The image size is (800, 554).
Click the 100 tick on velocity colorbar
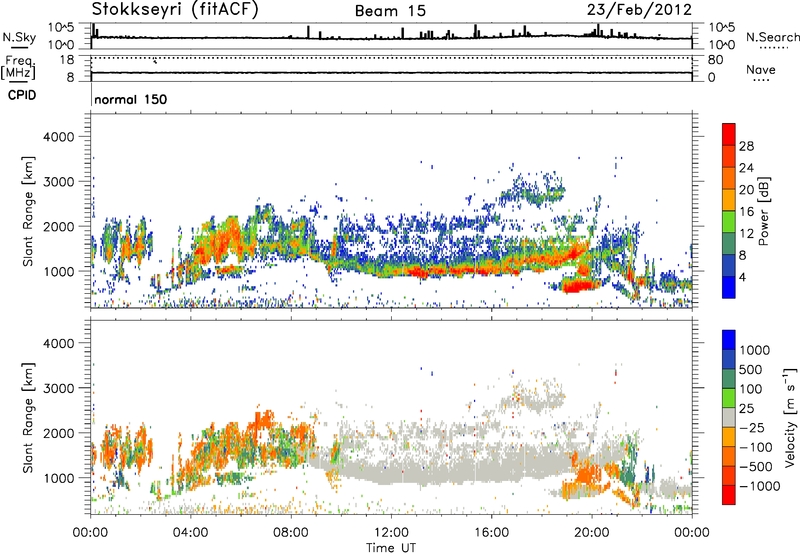[751, 389]
